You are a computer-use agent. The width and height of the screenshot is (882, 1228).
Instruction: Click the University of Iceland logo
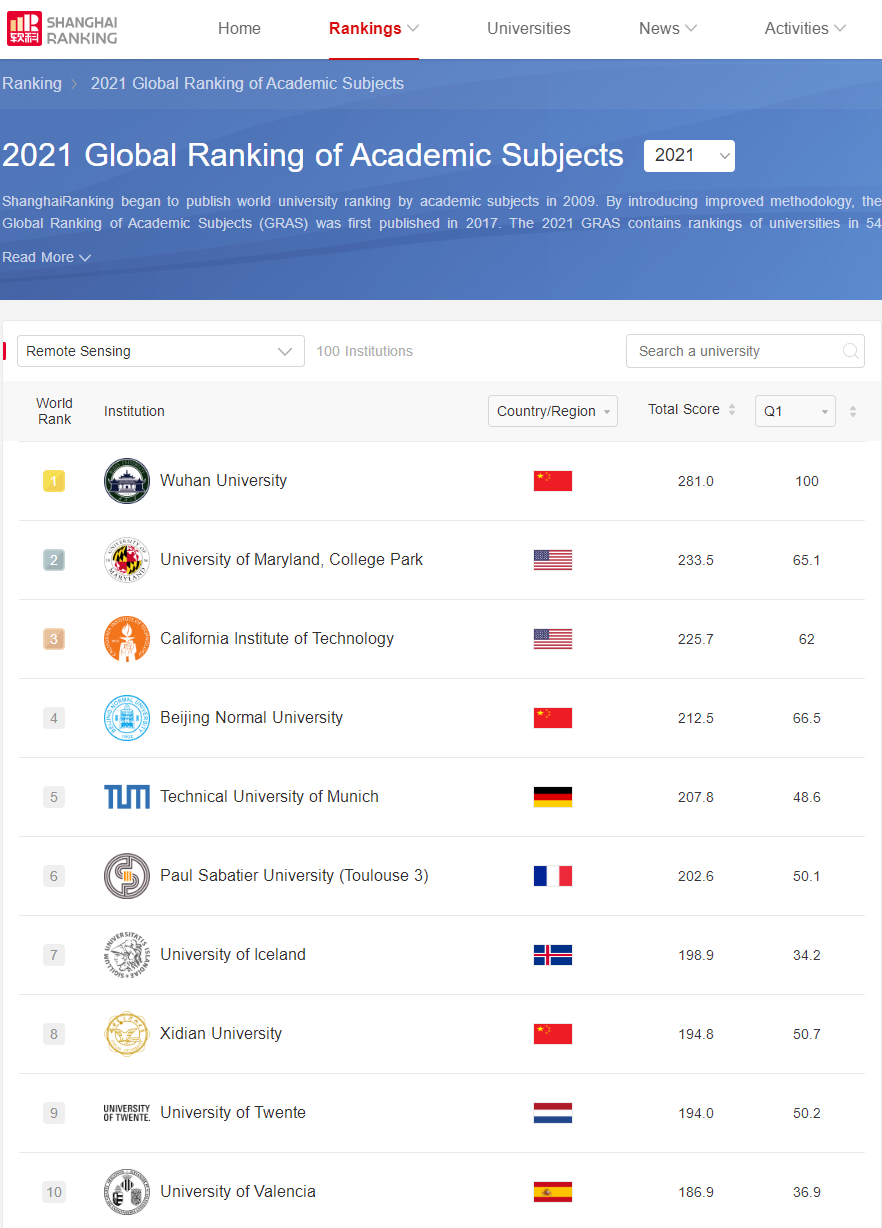click(x=127, y=955)
